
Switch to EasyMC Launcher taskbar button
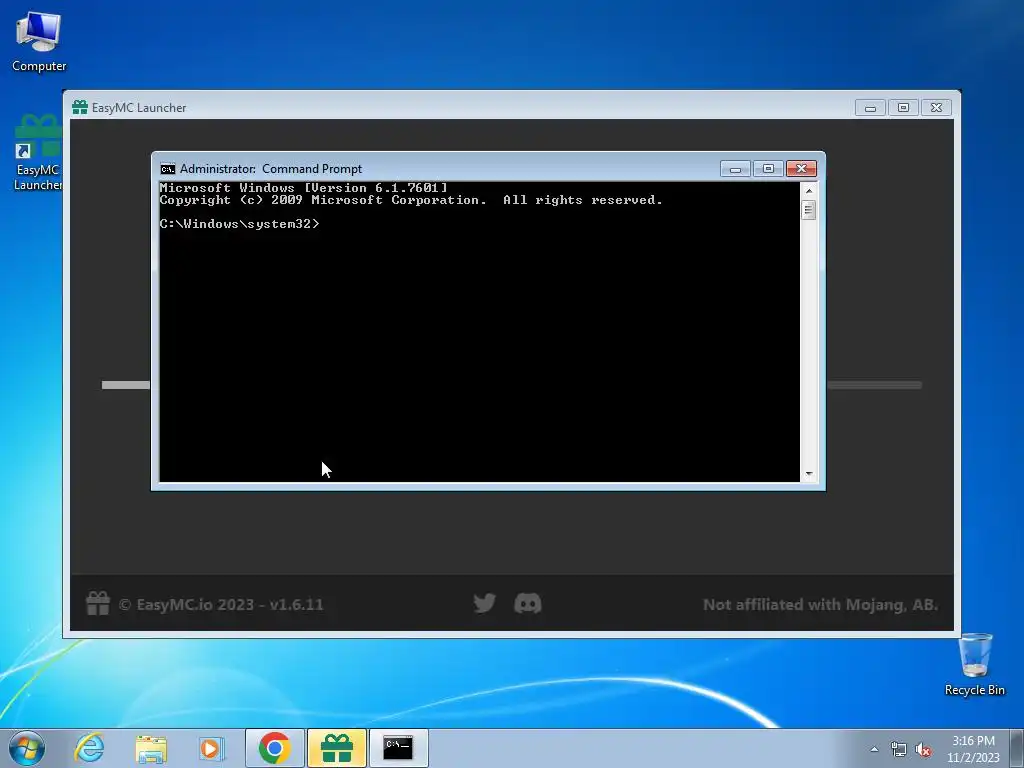click(337, 748)
